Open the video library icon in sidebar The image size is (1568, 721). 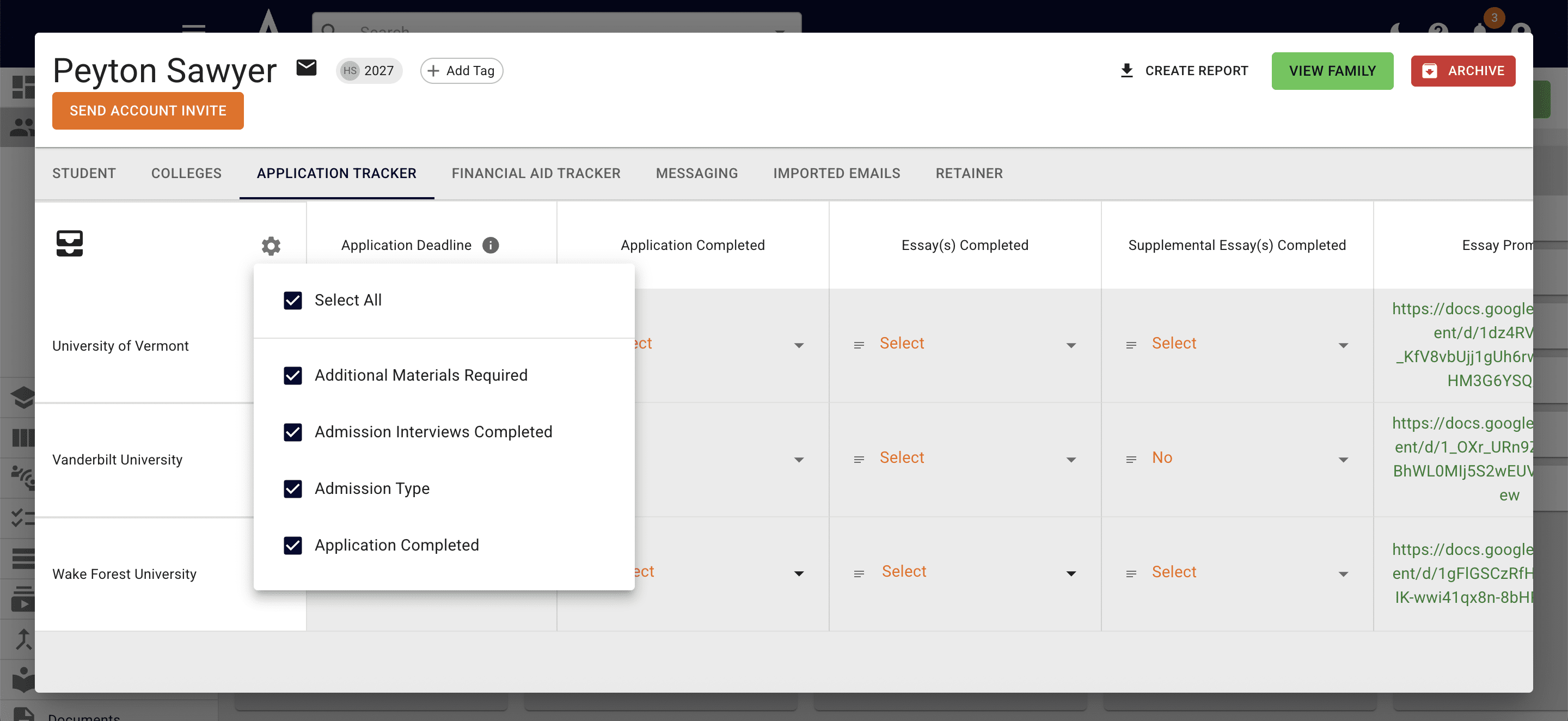23,598
